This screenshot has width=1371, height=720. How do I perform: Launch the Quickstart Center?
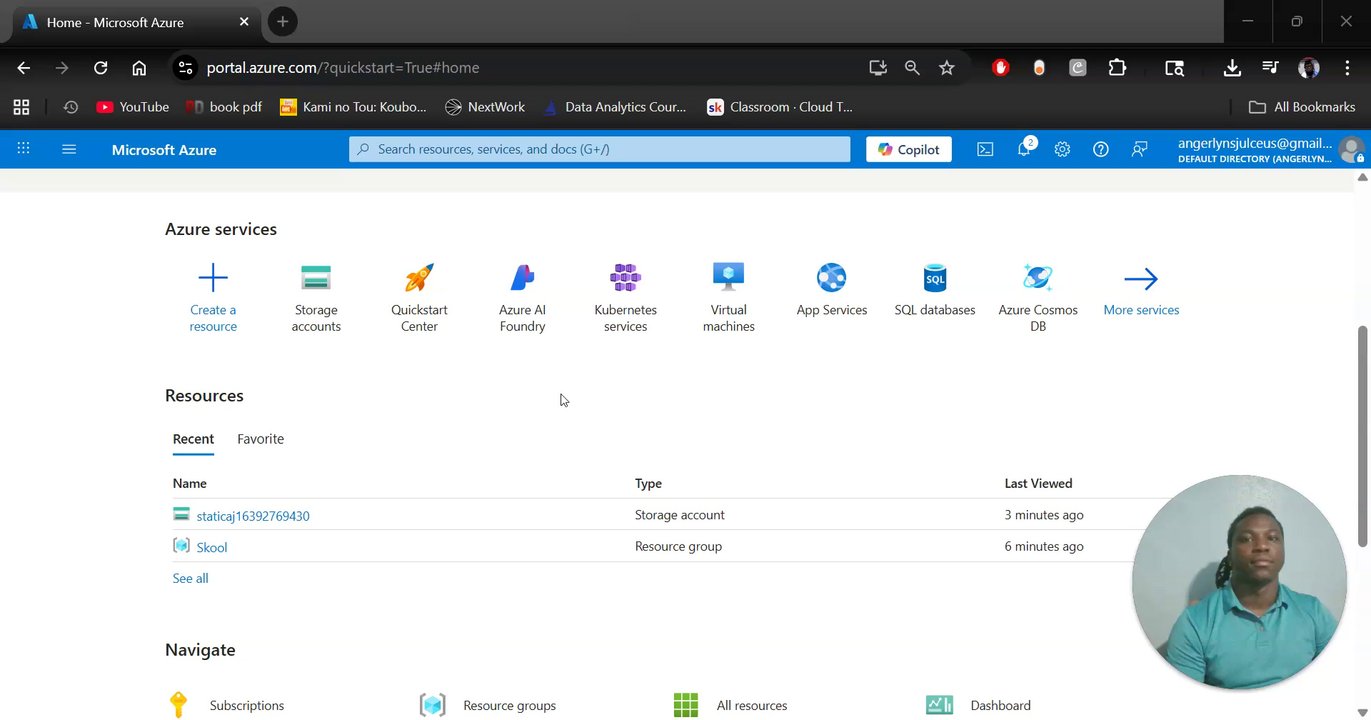(419, 296)
